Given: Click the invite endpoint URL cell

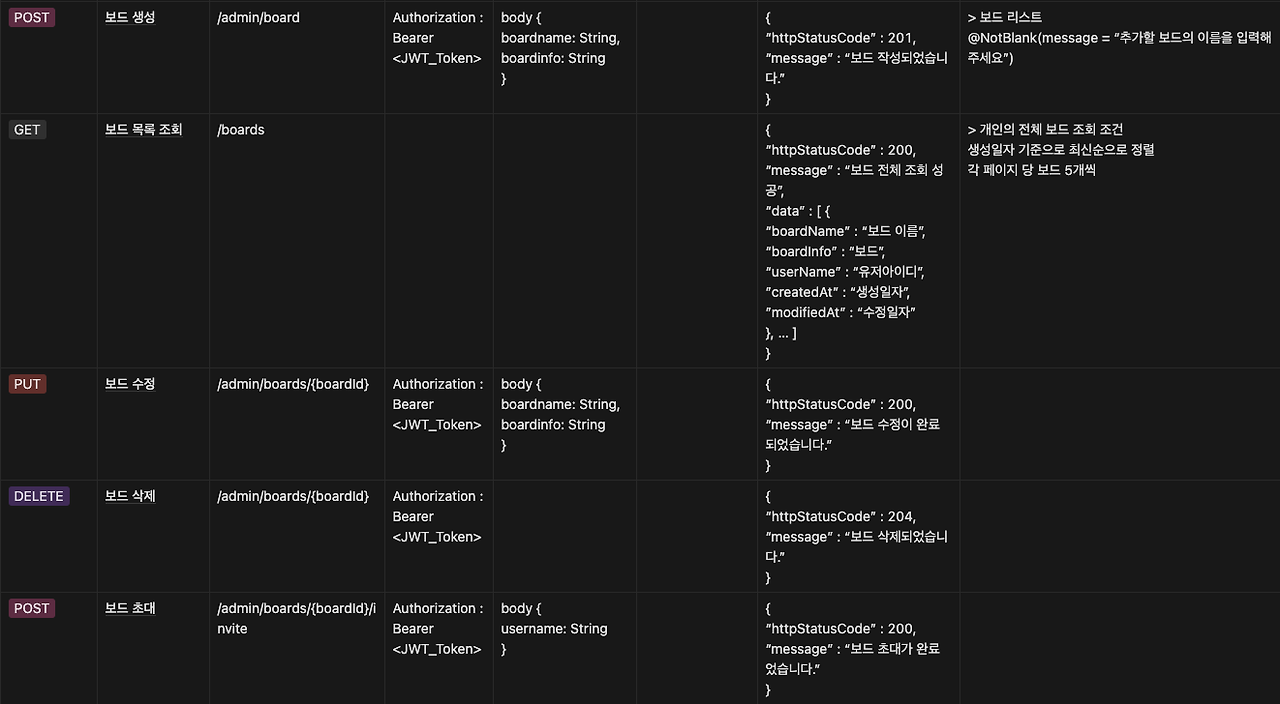Looking at the screenshot, I should (297, 618).
